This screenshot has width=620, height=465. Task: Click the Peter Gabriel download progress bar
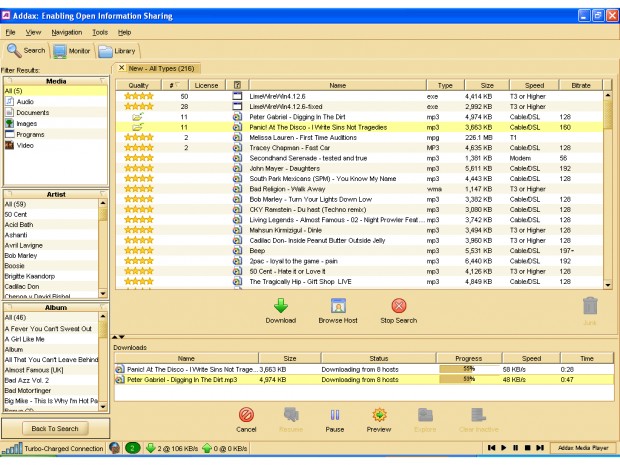pyautogui.click(x=469, y=380)
